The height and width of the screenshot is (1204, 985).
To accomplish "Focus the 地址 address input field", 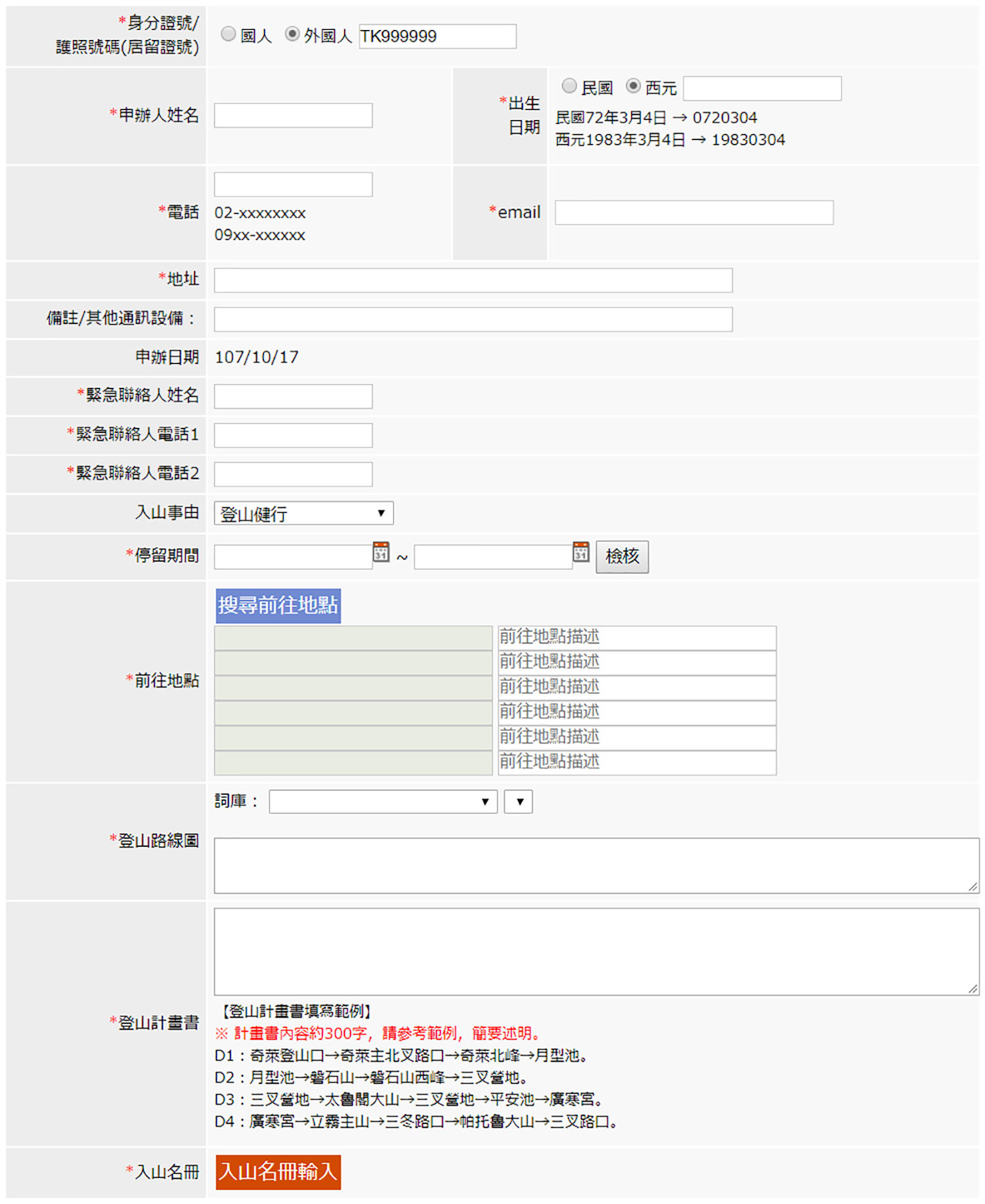I will click(x=472, y=280).
